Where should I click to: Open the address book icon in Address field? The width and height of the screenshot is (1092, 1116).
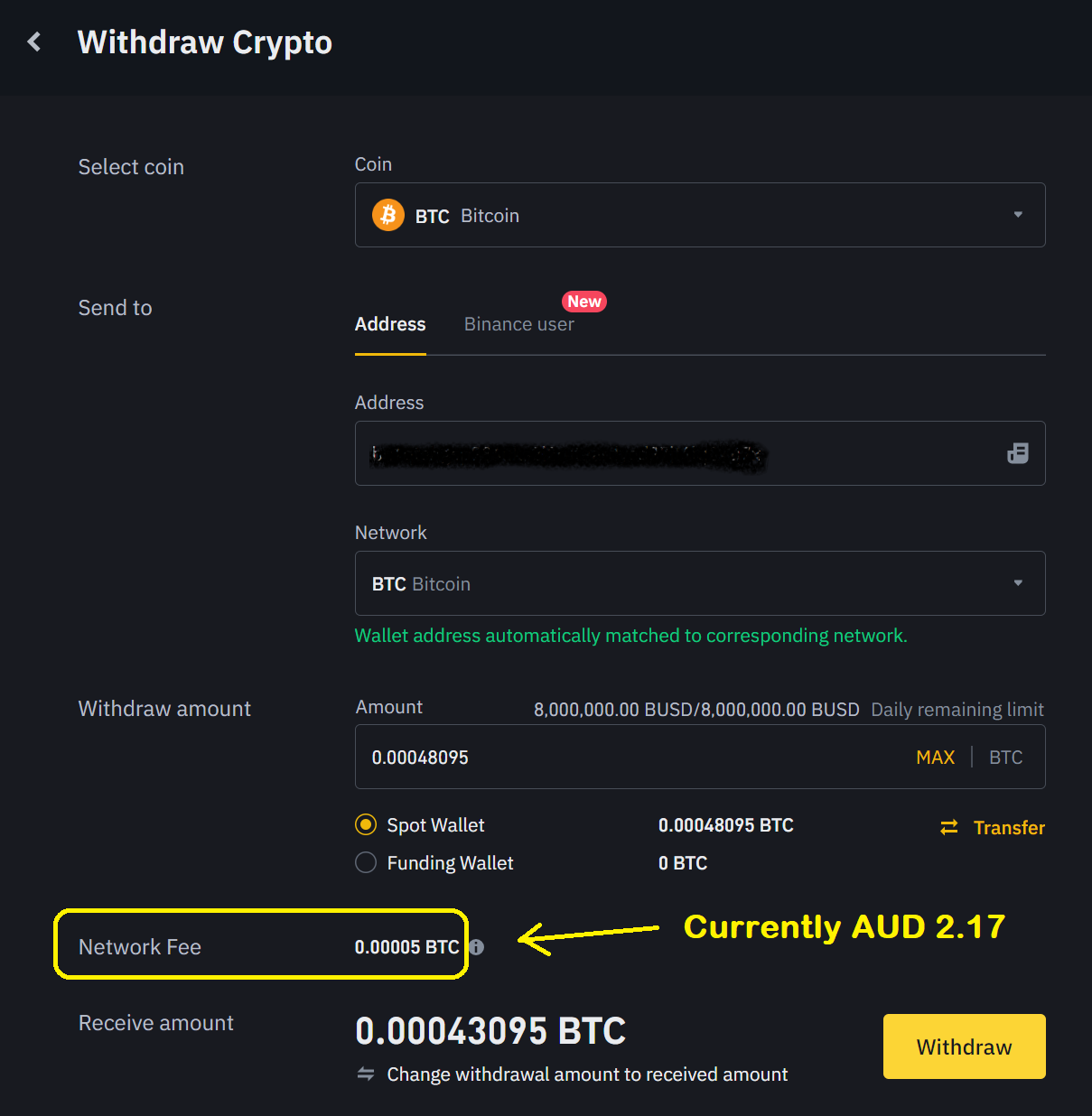pyautogui.click(x=1017, y=453)
